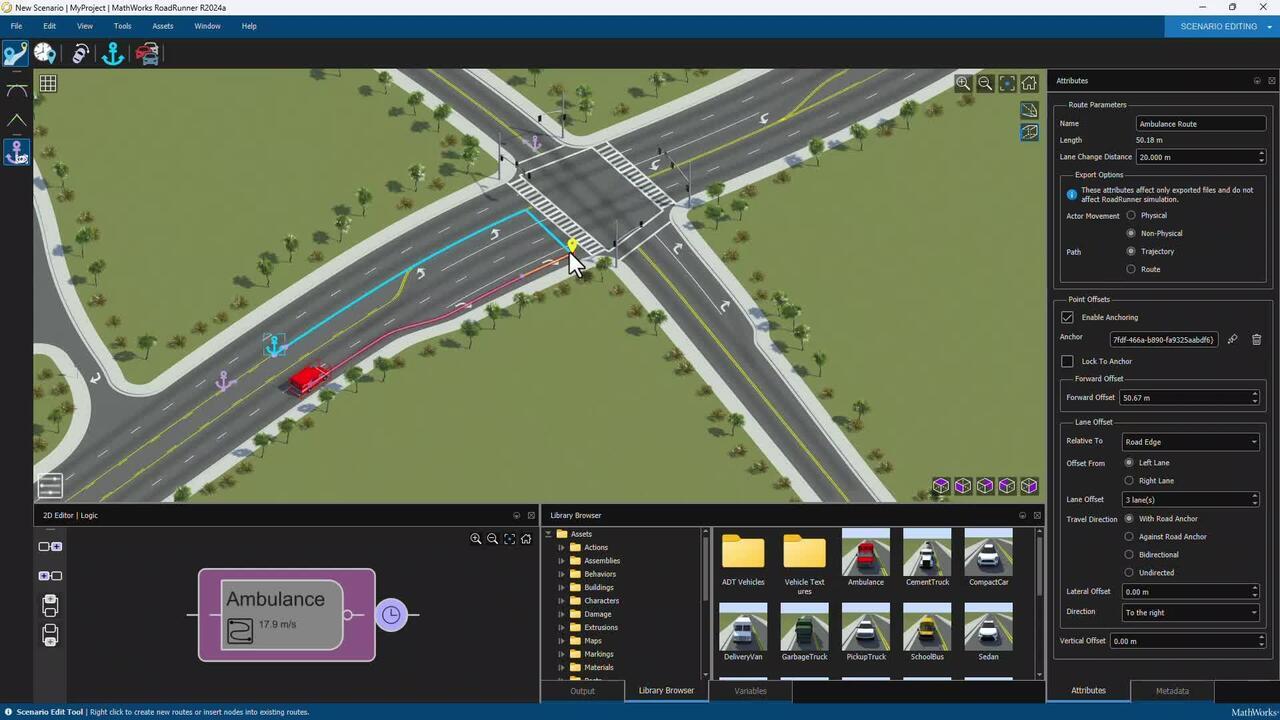Image resolution: width=1280 pixels, height=720 pixels.
Task: Expand the Actions folder in Library Browser
Action: pyautogui.click(x=561, y=547)
